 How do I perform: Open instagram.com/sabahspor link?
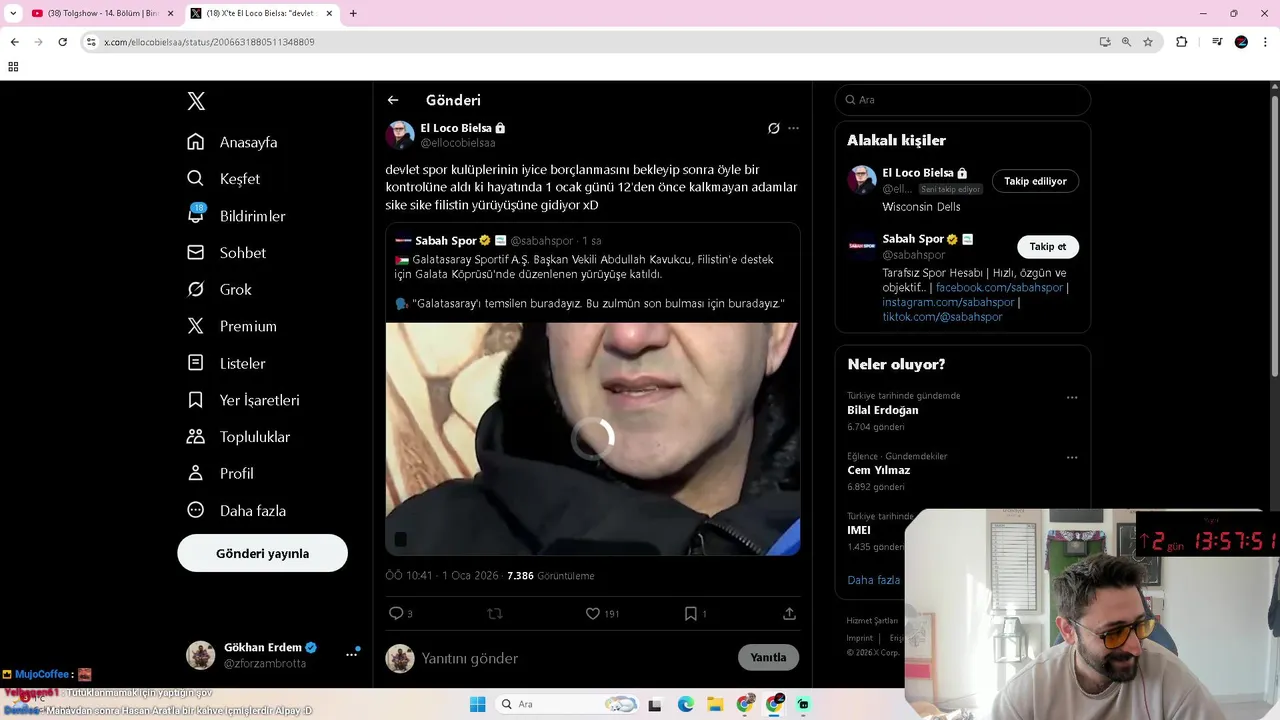948,302
